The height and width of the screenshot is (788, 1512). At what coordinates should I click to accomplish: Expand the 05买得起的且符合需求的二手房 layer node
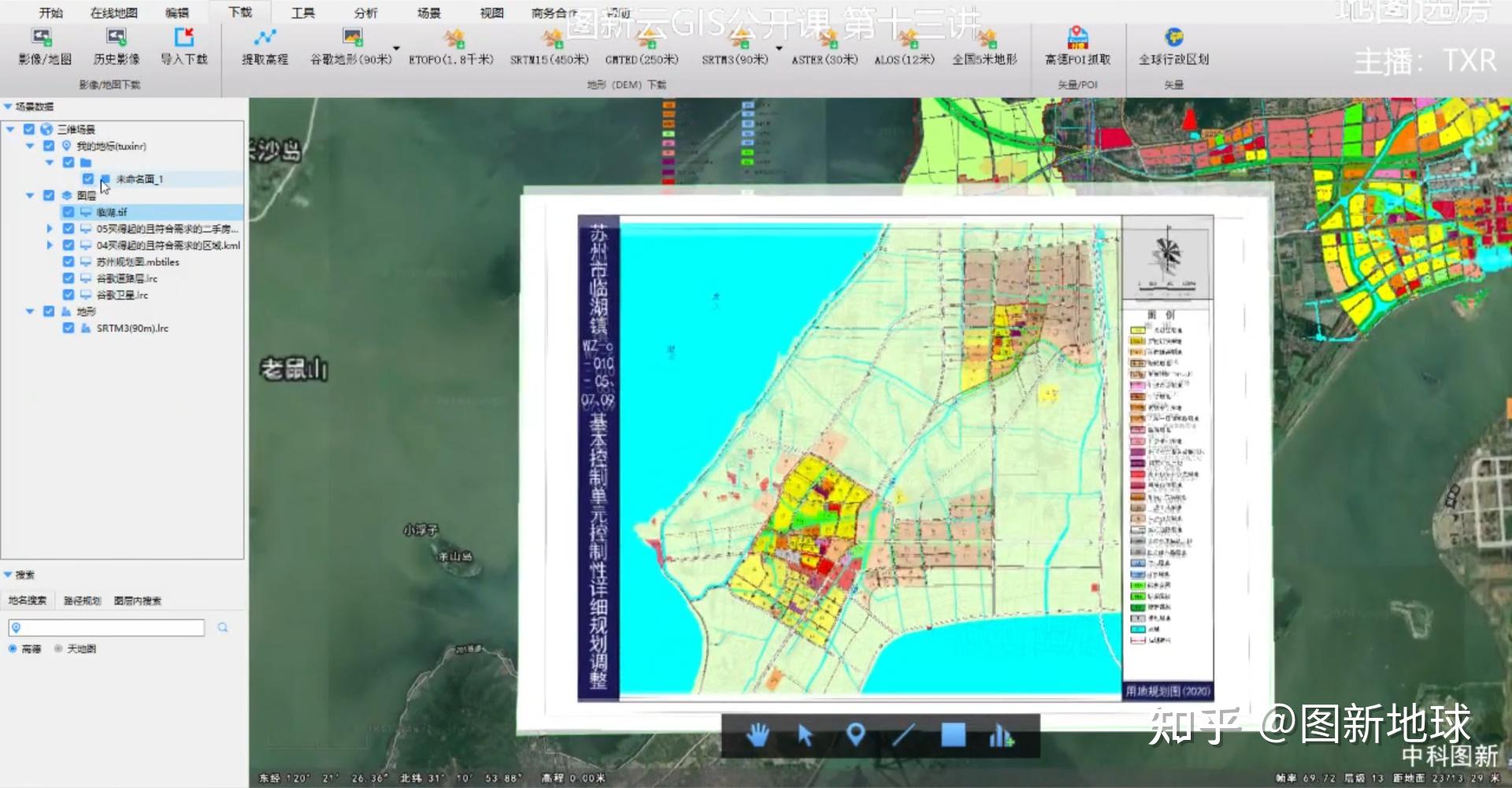tap(50, 229)
